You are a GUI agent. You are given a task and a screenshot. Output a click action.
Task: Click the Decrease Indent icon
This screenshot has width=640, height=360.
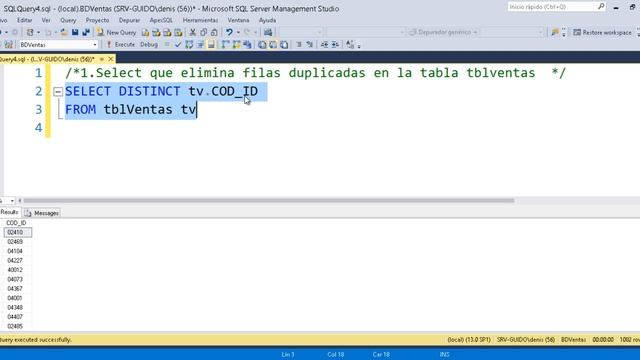(324, 44)
